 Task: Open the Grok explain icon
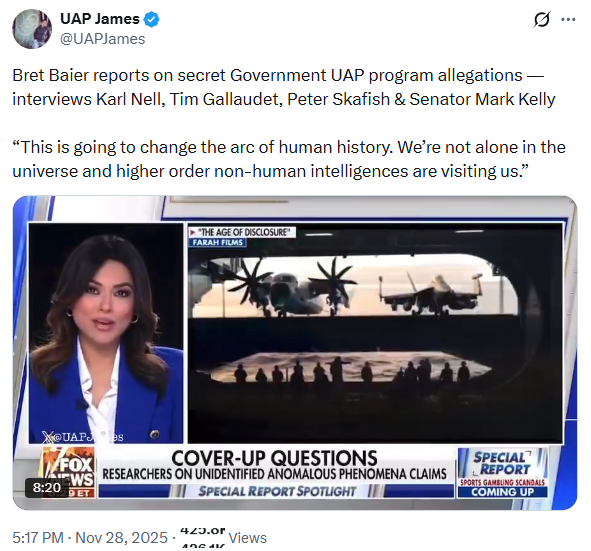(542, 19)
